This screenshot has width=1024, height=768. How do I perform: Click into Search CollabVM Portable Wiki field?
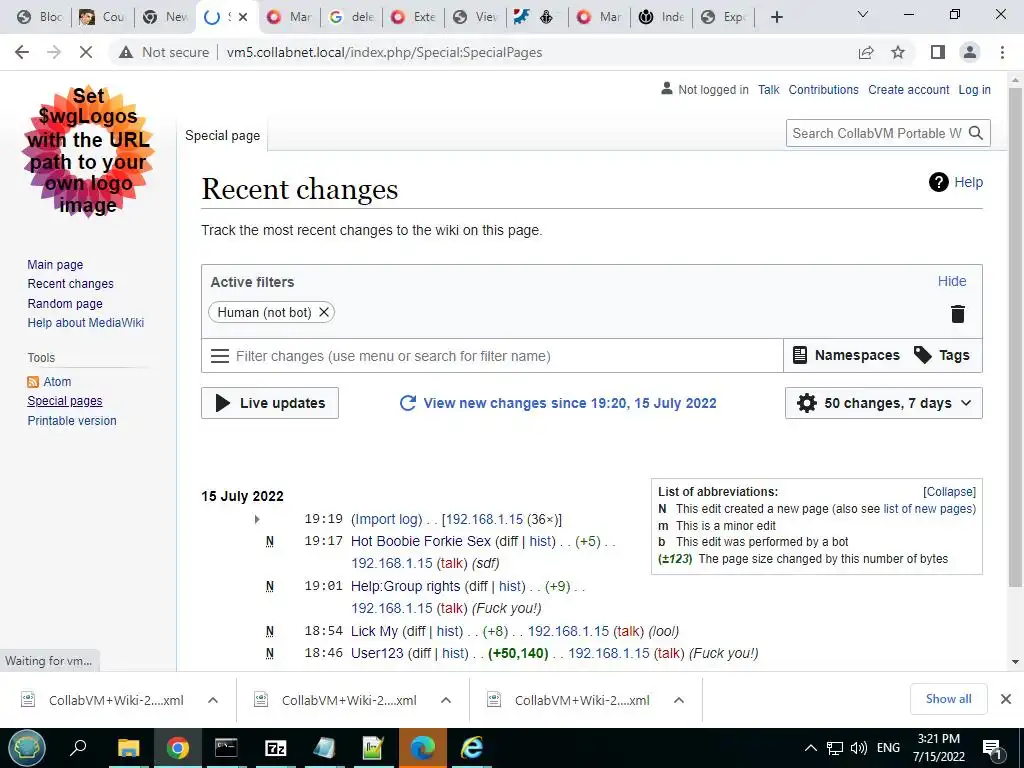(875, 133)
